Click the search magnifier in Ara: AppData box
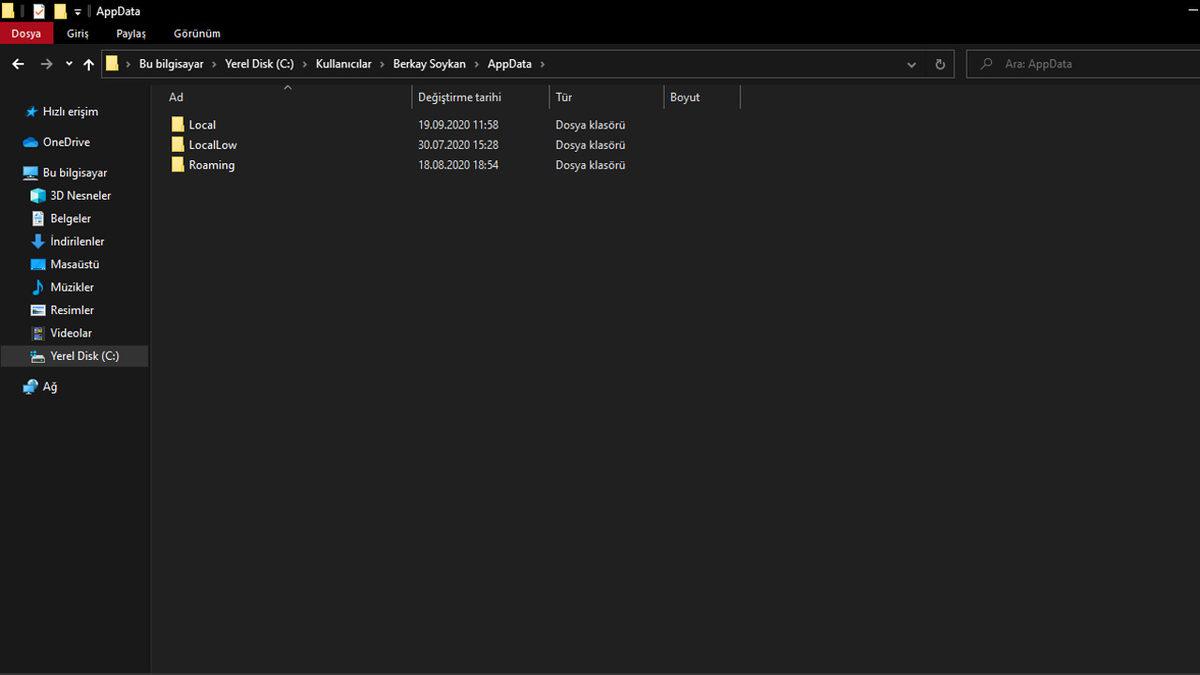The height and width of the screenshot is (675, 1200). coord(985,63)
